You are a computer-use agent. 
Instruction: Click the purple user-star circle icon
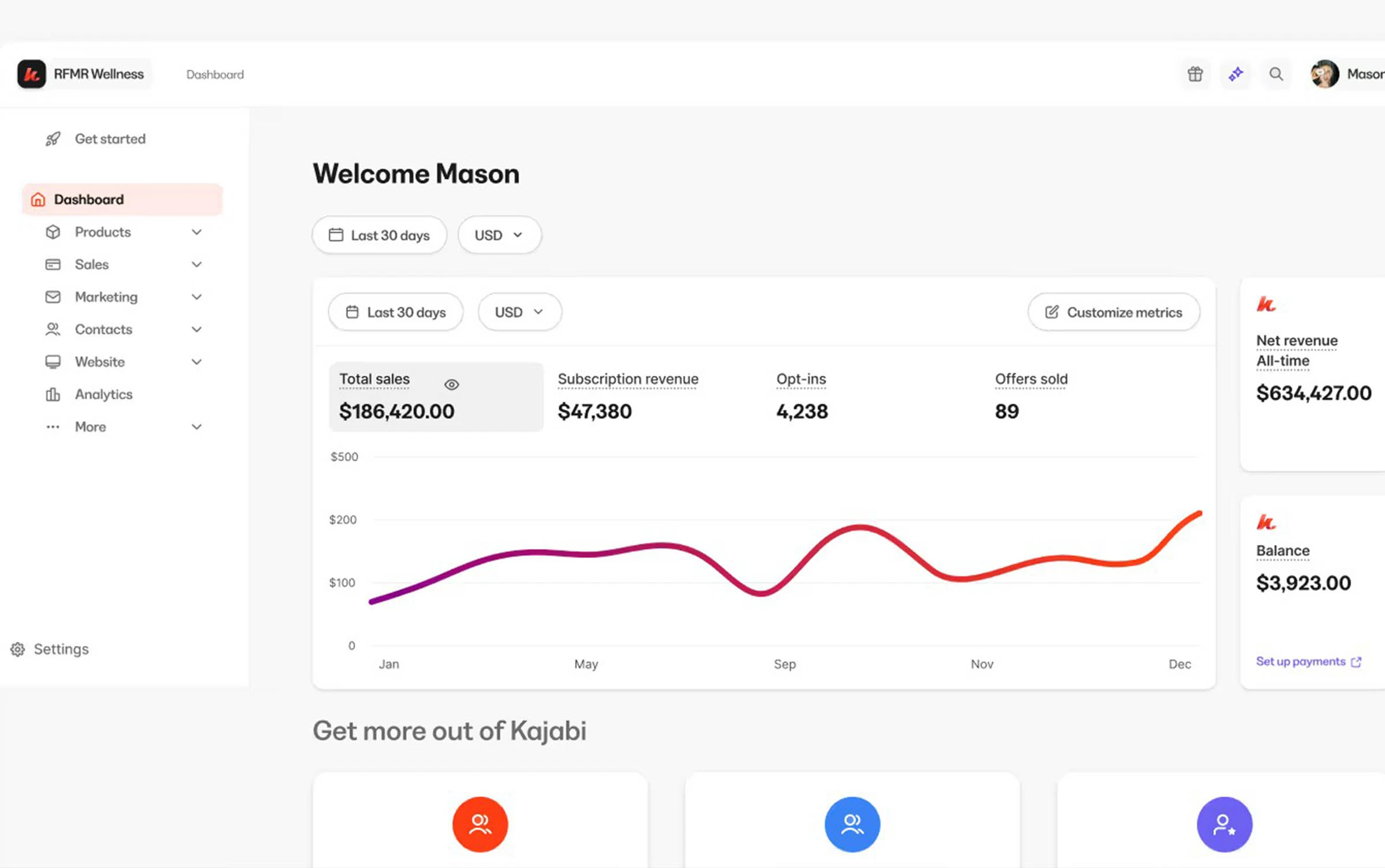1225,824
